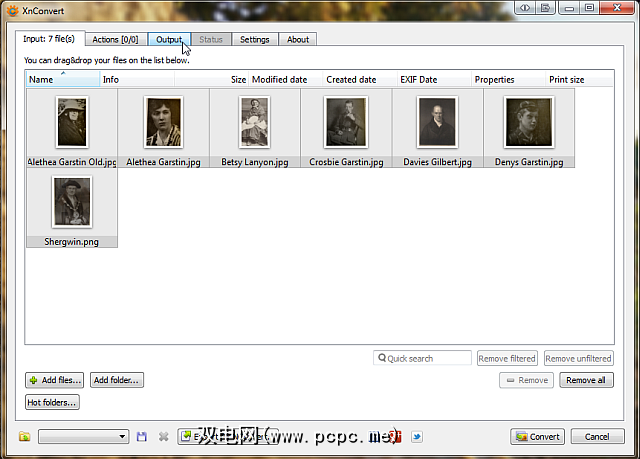Open the Actions [0/0] tab
640x459 pixels.
(x=116, y=40)
